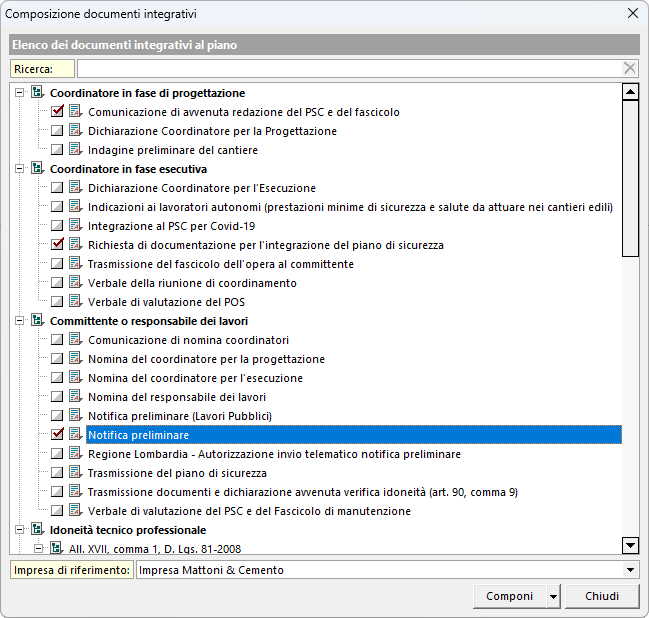
Task: Click the document icon beside Indagine preliminare del cantiere
Action: pos(75,150)
